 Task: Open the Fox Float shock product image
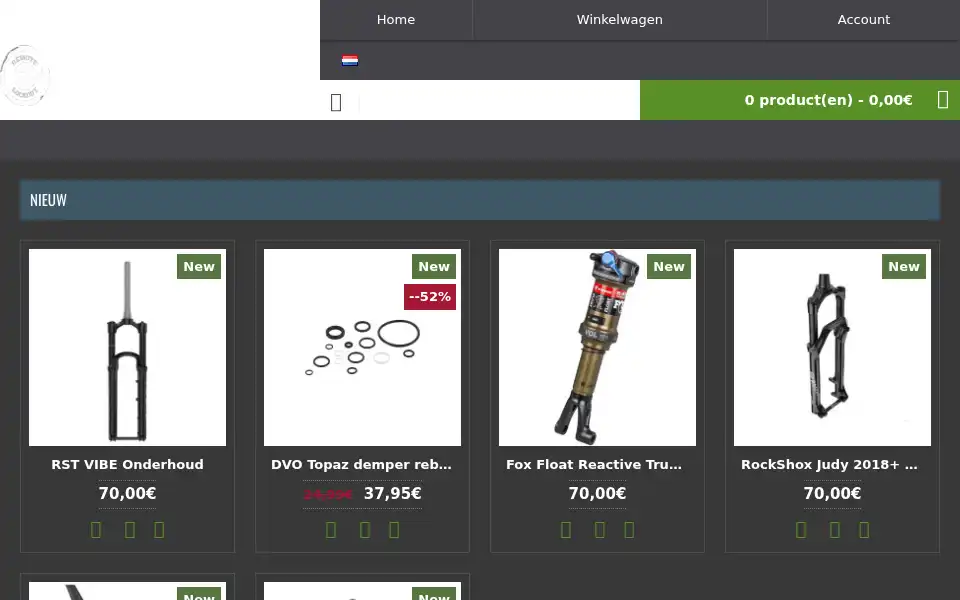coord(598,347)
